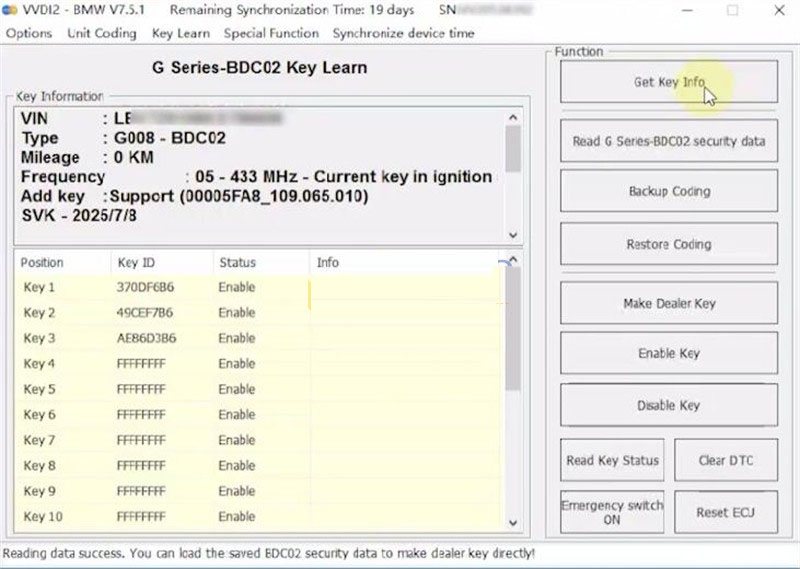Click the Reset ECU button
The height and width of the screenshot is (569, 800).
click(x=726, y=512)
